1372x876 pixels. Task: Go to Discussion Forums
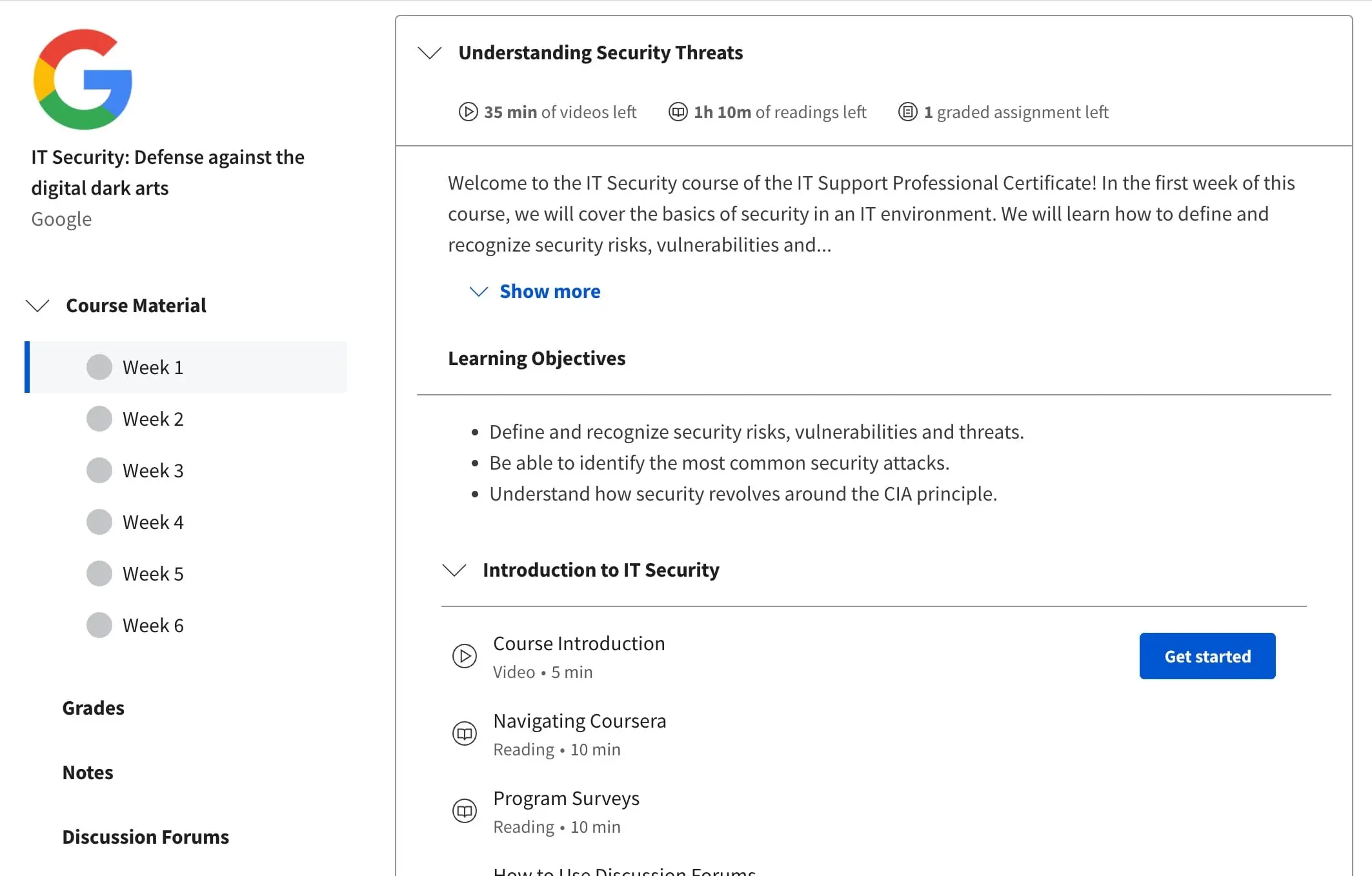click(x=145, y=837)
